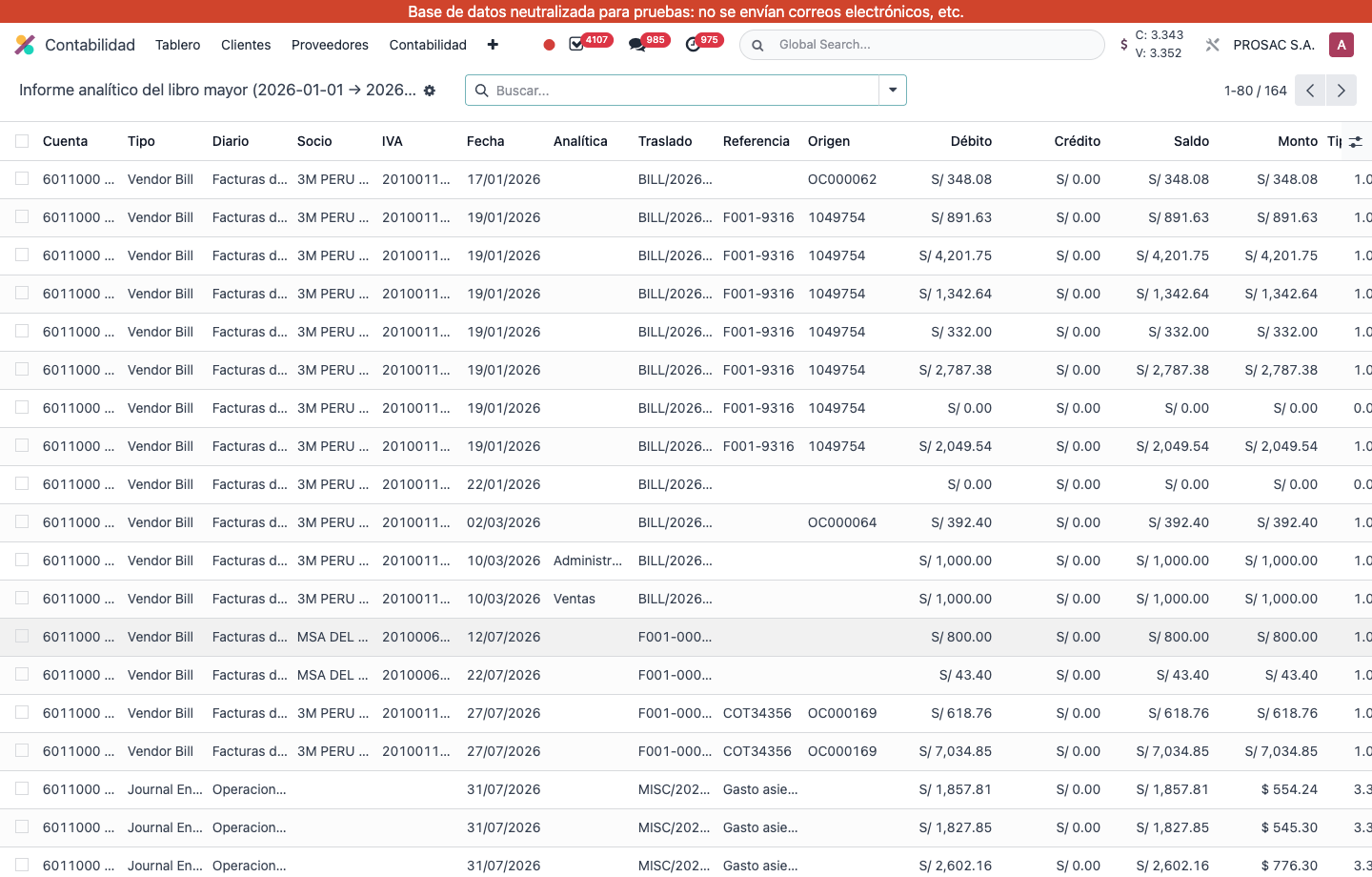Click the Global Search magnifier icon
The width and height of the screenshot is (1372, 877).
click(757, 45)
